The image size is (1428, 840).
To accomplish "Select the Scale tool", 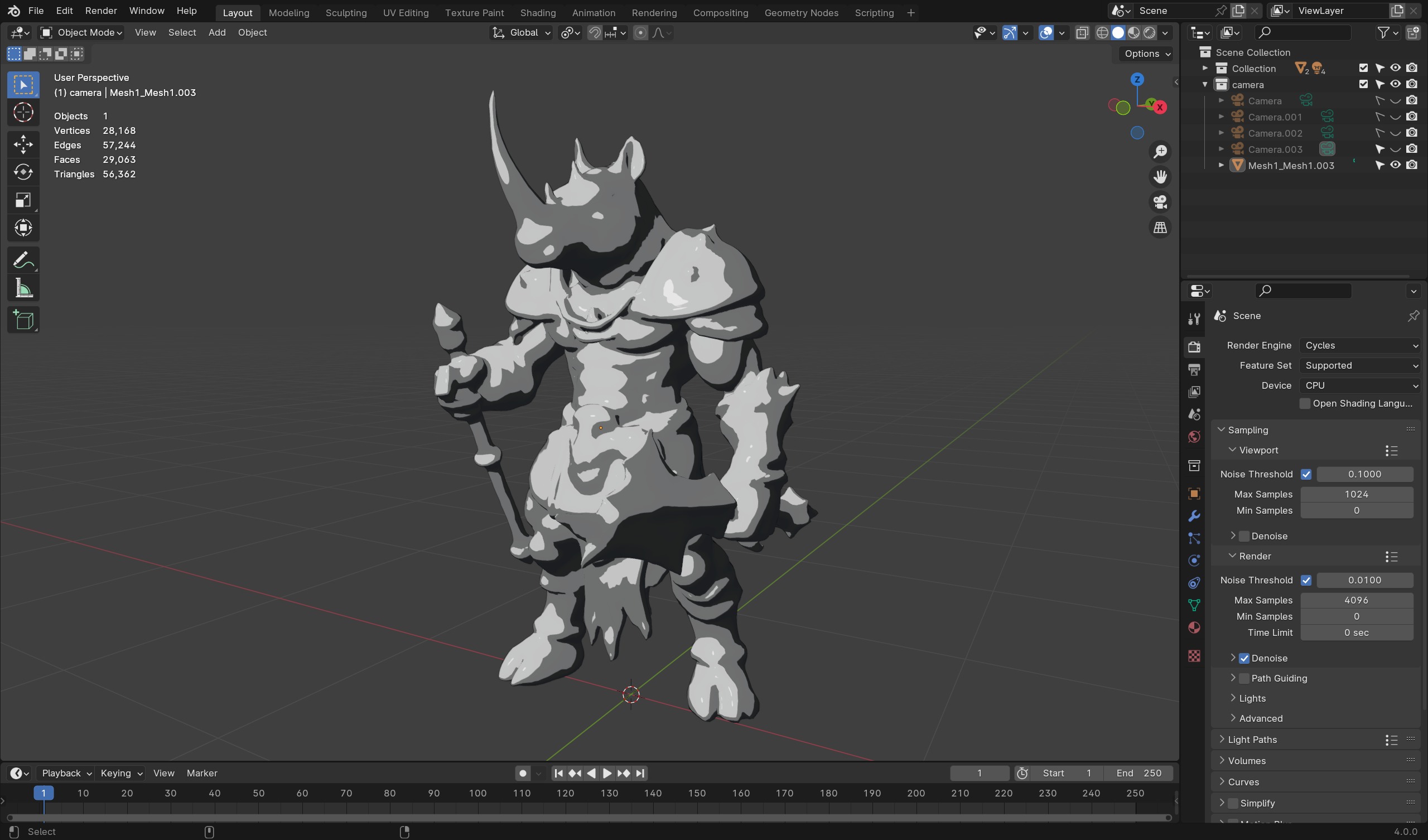I will pyautogui.click(x=23, y=200).
